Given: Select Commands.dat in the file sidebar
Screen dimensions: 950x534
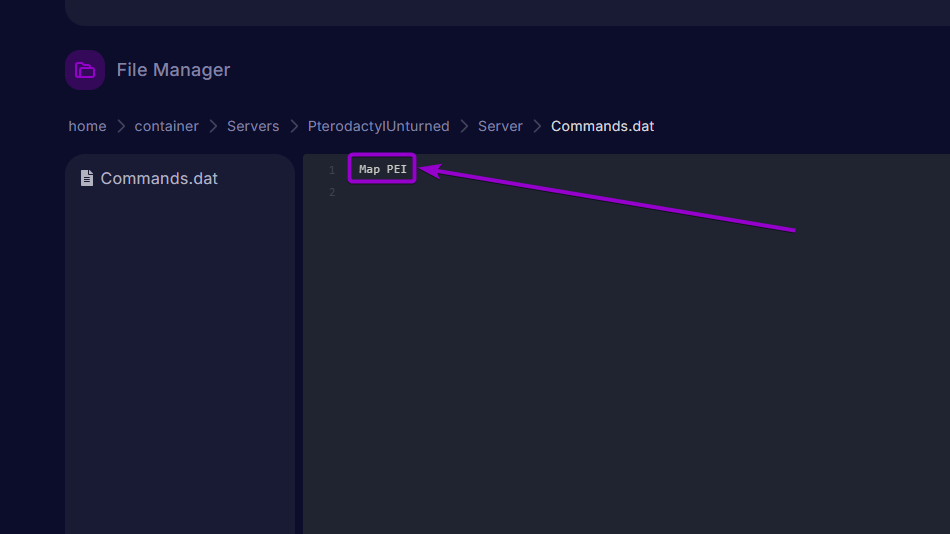Looking at the screenshot, I should (159, 178).
